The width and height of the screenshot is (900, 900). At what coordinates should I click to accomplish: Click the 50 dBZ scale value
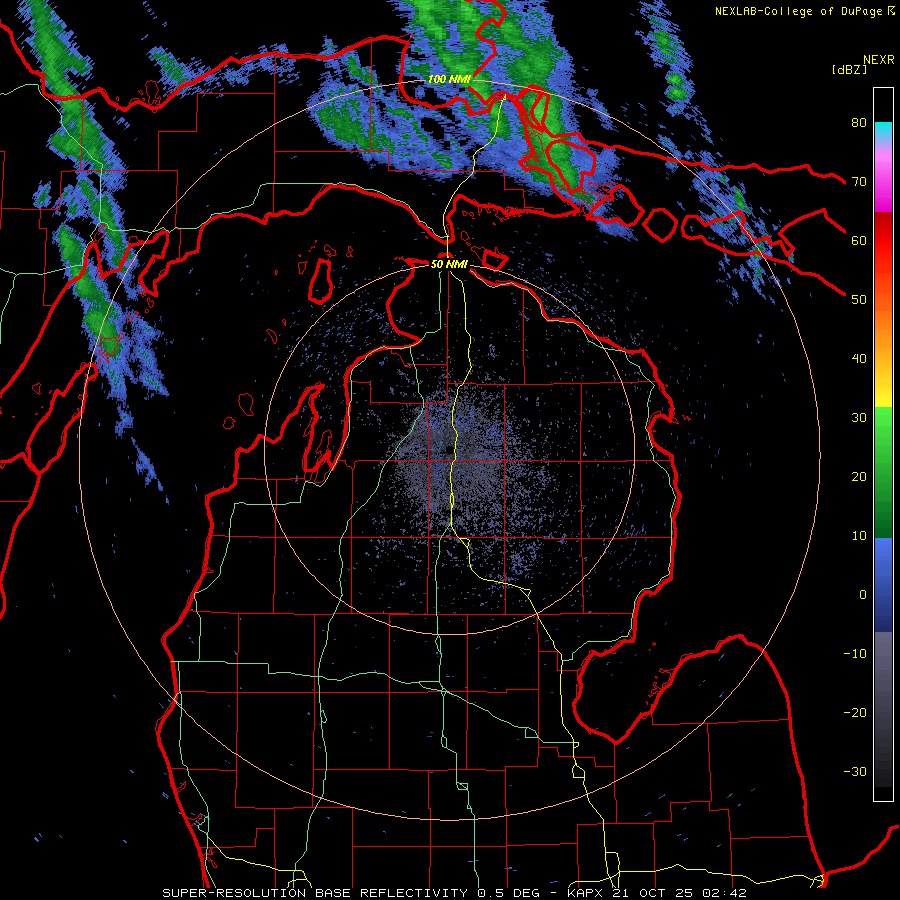pyautogui.click(x=859, y=300)
